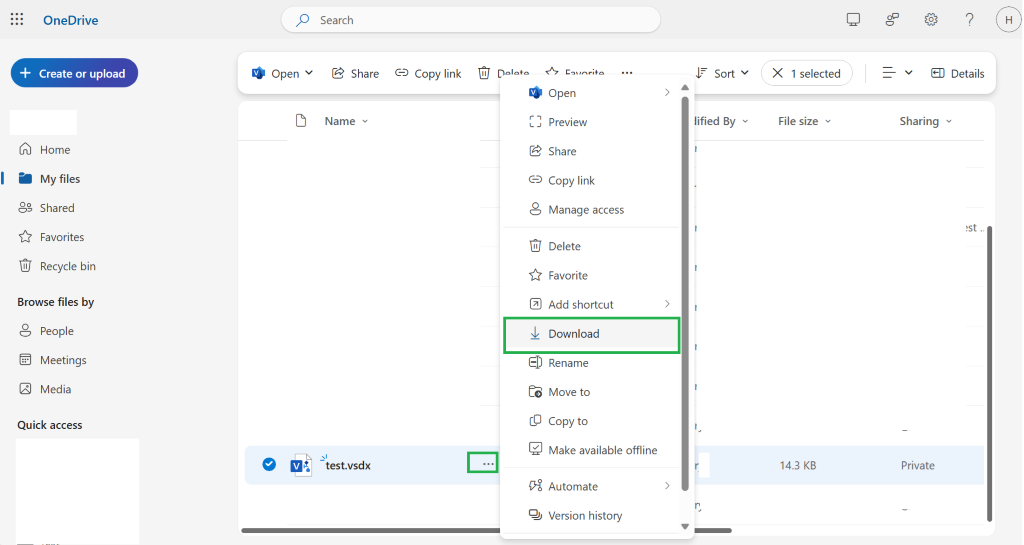Screen dimensions: 1024x545
Task: Click the ellipsis next to test.vsdx
Action: pyautogui.click(x=488, y=464)
